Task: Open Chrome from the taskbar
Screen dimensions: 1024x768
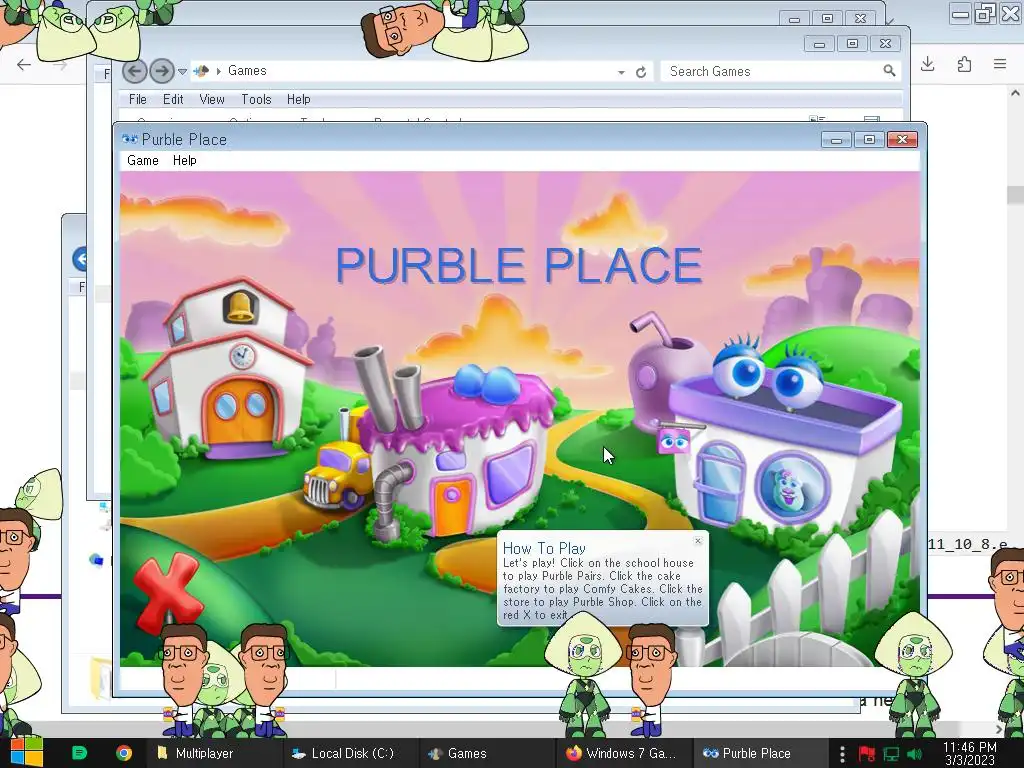Action: click(124, 753)
